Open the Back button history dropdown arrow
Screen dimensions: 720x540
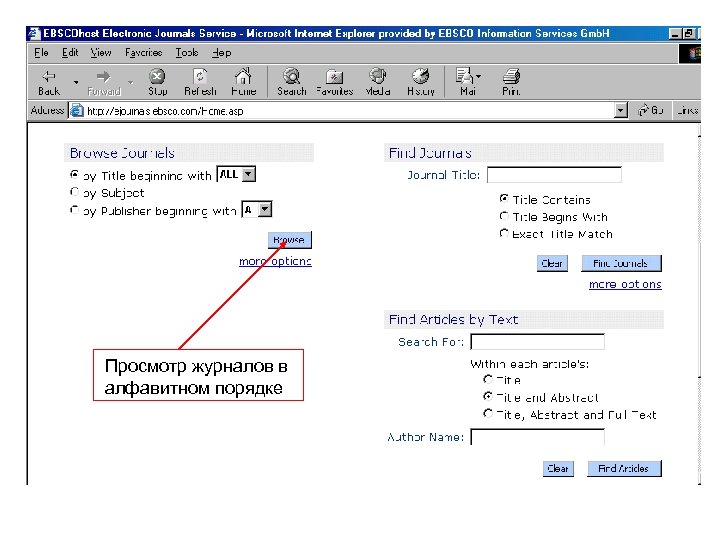tap(76, 82)
